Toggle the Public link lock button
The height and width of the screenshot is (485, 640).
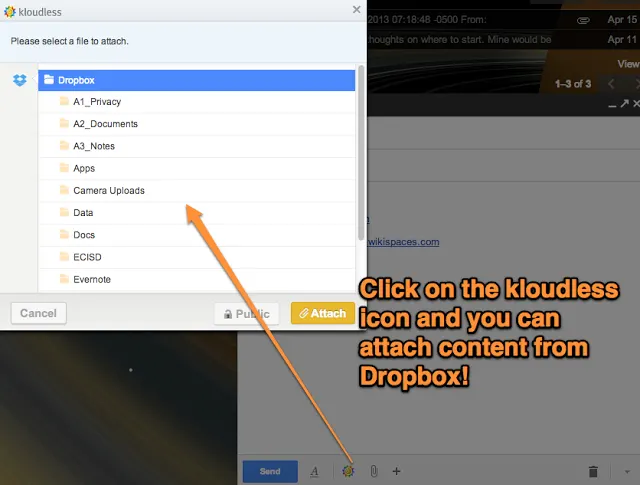point(247,314)
